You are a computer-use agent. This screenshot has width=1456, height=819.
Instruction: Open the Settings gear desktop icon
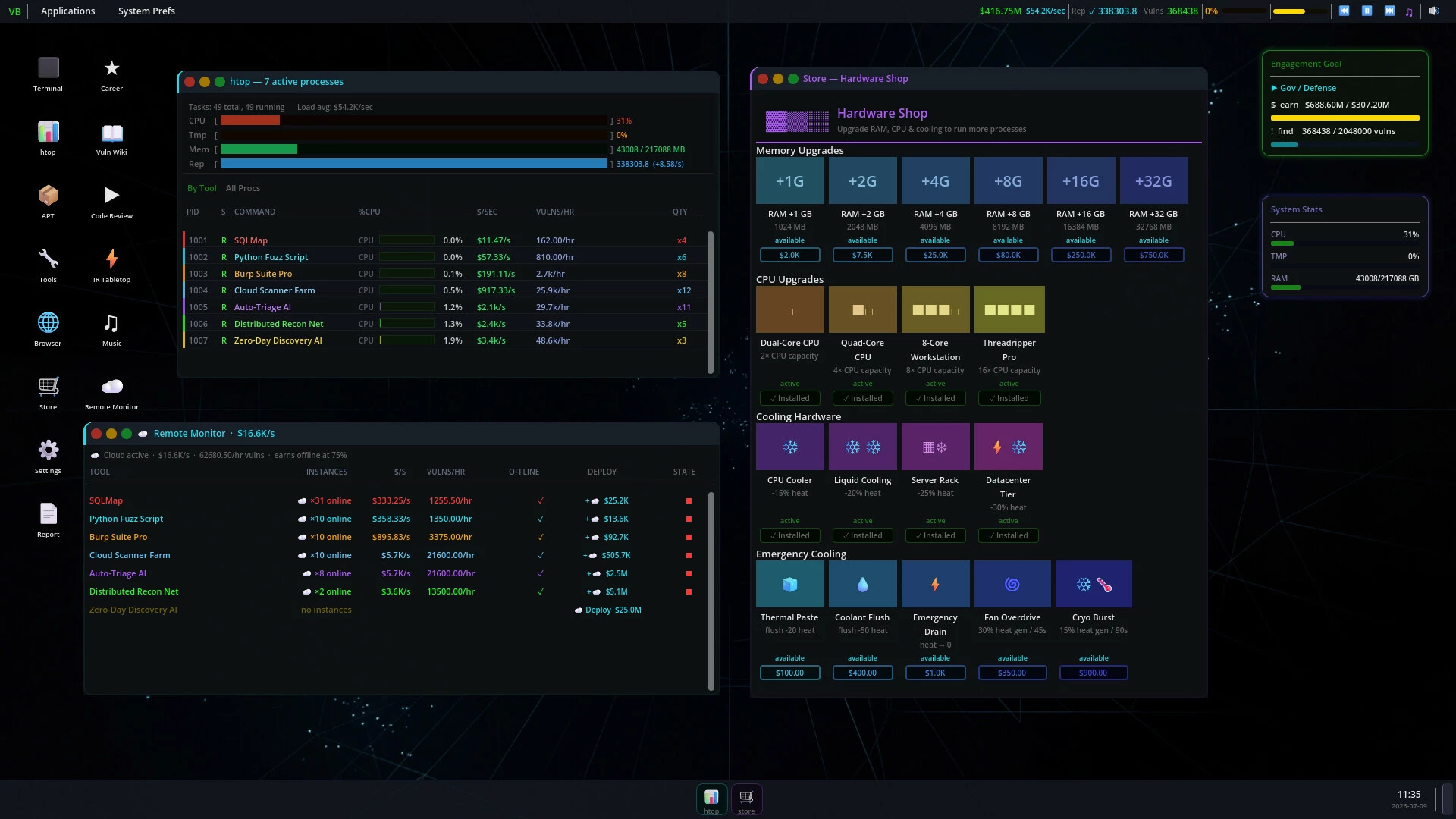48,456
